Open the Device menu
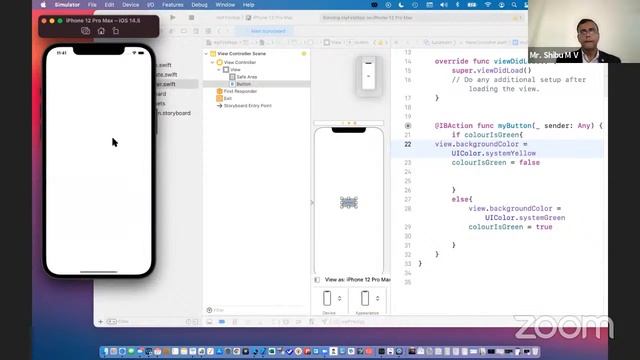 coord(131,5)
